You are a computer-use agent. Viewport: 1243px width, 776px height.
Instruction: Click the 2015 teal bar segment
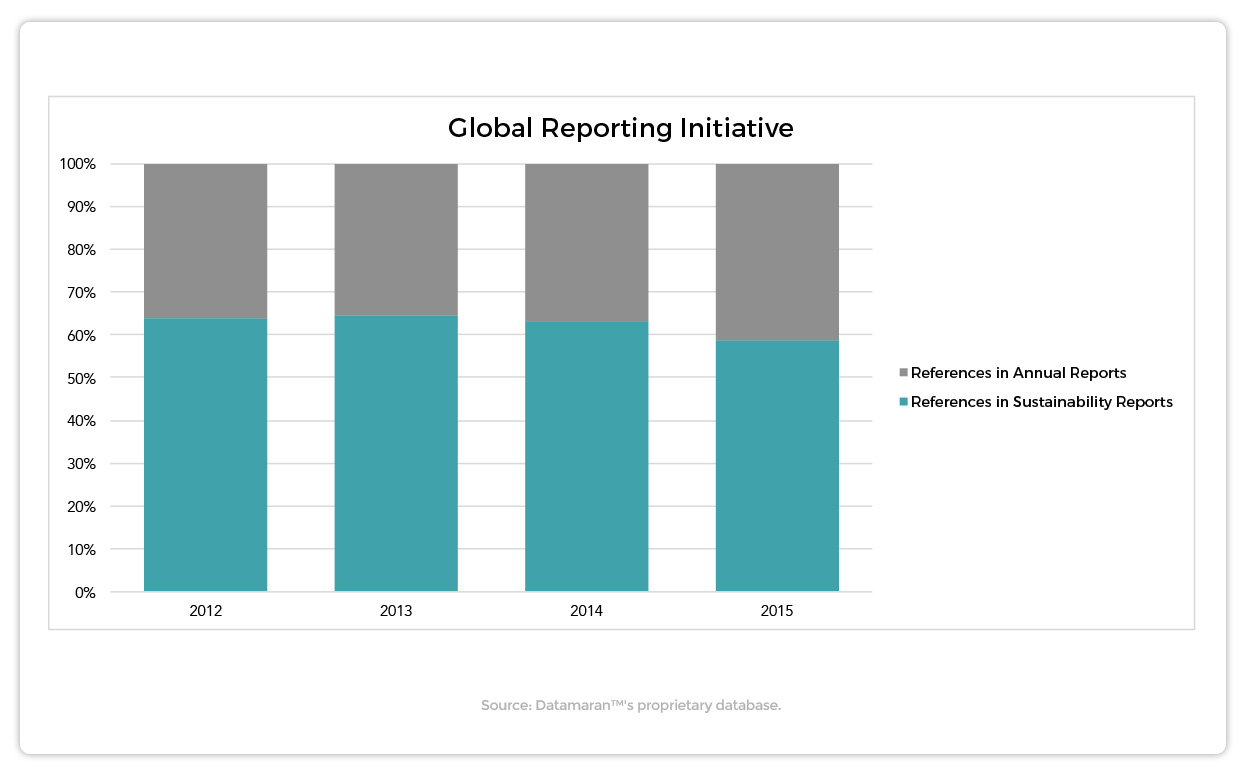[x=777, y=466]
